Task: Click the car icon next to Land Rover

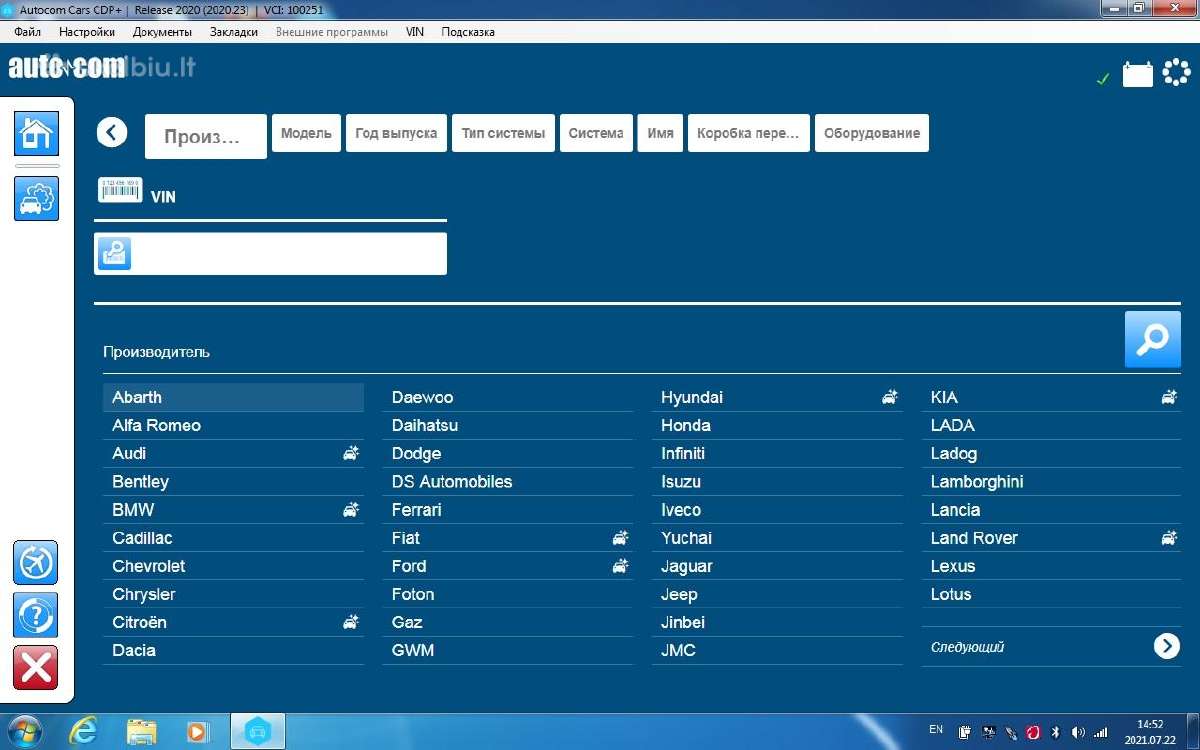Action: pyautogui.click(x=1169, y=538)
